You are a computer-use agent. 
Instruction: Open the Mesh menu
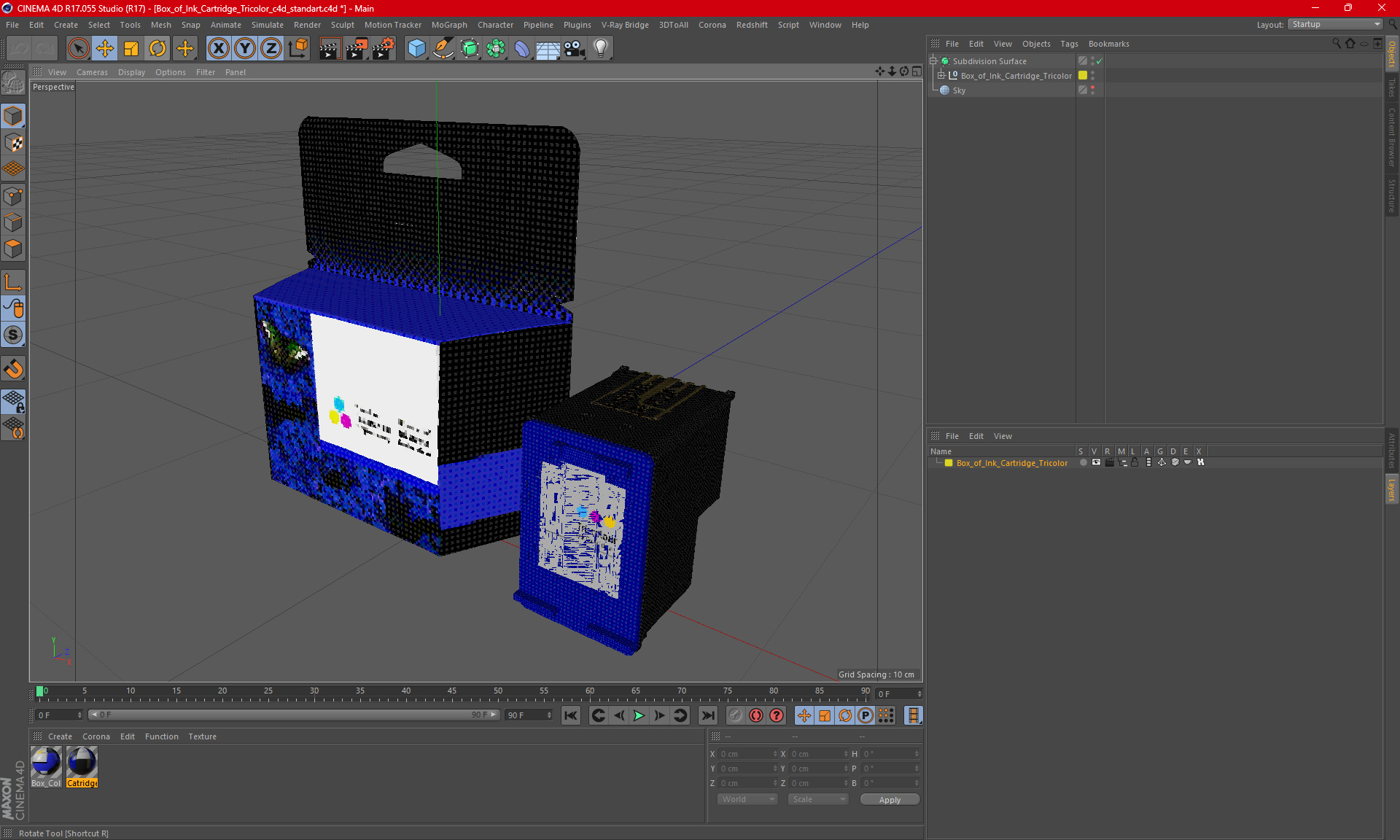pos(160,25)
